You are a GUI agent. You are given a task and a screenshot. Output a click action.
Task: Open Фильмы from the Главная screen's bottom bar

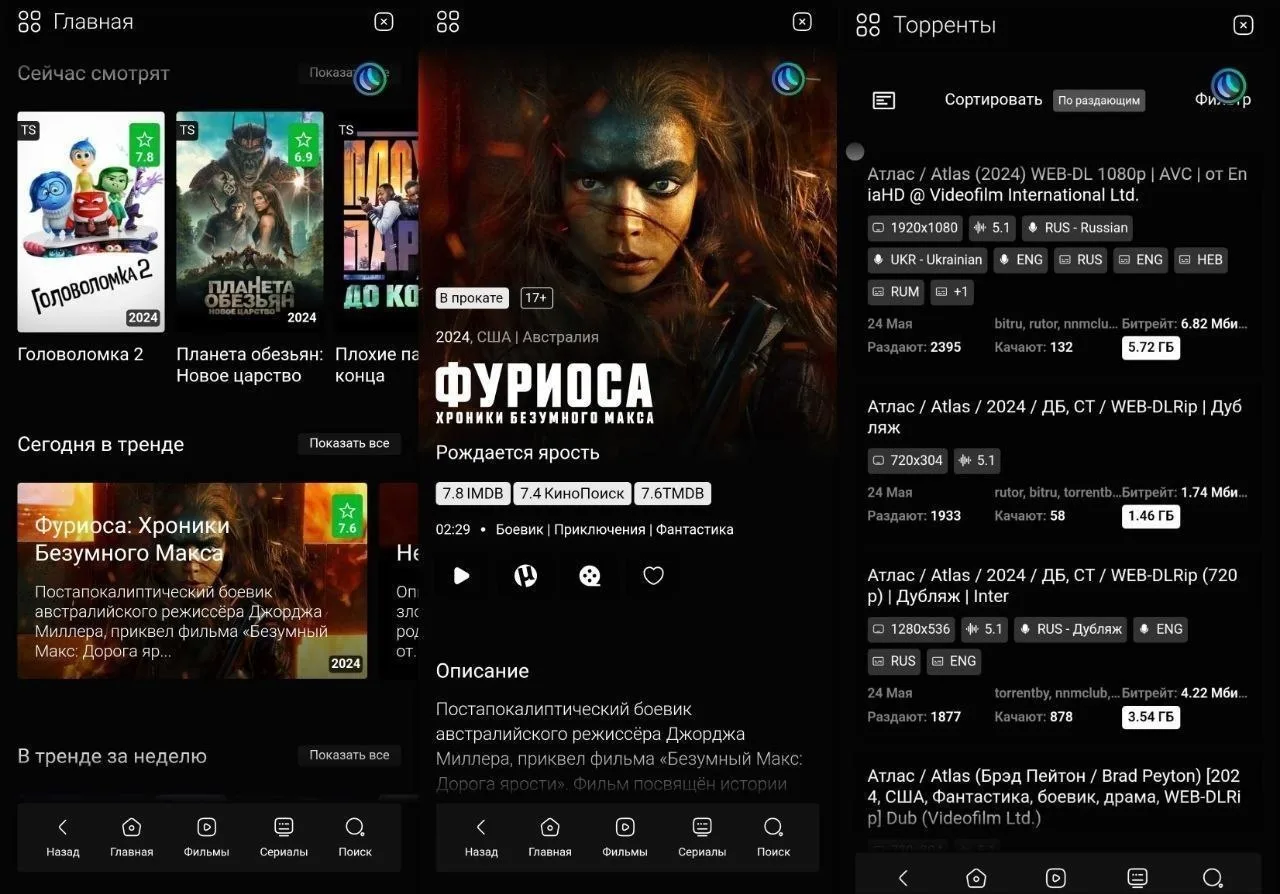click(206, 837)
